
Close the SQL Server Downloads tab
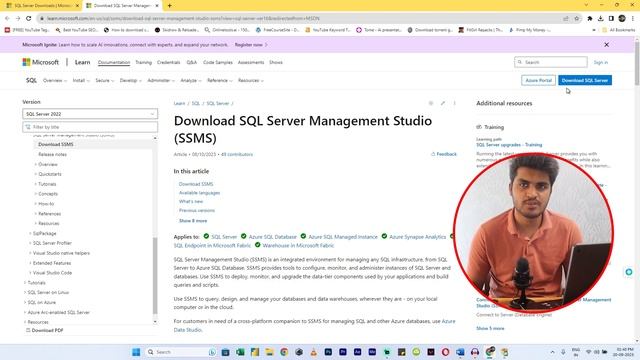pos(77,6)
